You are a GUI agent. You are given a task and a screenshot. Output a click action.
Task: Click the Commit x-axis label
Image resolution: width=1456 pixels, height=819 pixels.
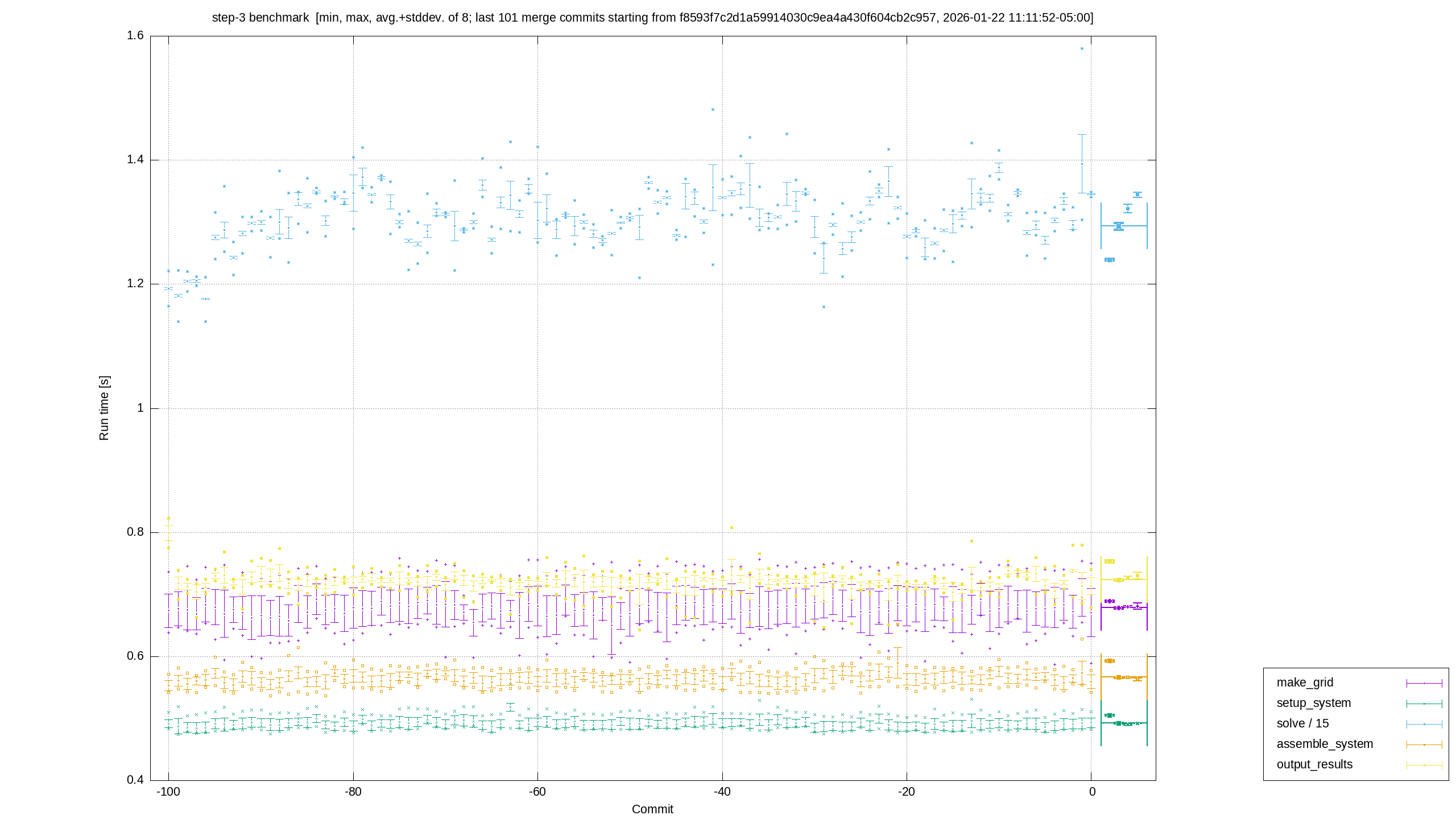(652, 809)
